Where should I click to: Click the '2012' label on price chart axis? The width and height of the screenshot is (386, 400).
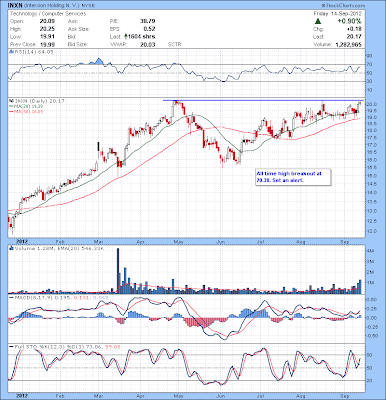tap(21, 241)
